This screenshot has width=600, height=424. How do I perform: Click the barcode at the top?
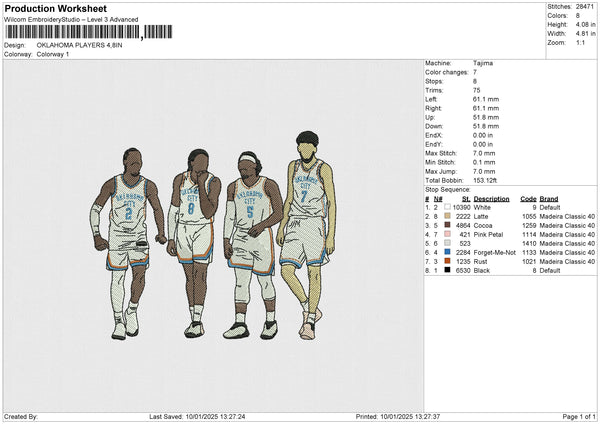[89, 32]
